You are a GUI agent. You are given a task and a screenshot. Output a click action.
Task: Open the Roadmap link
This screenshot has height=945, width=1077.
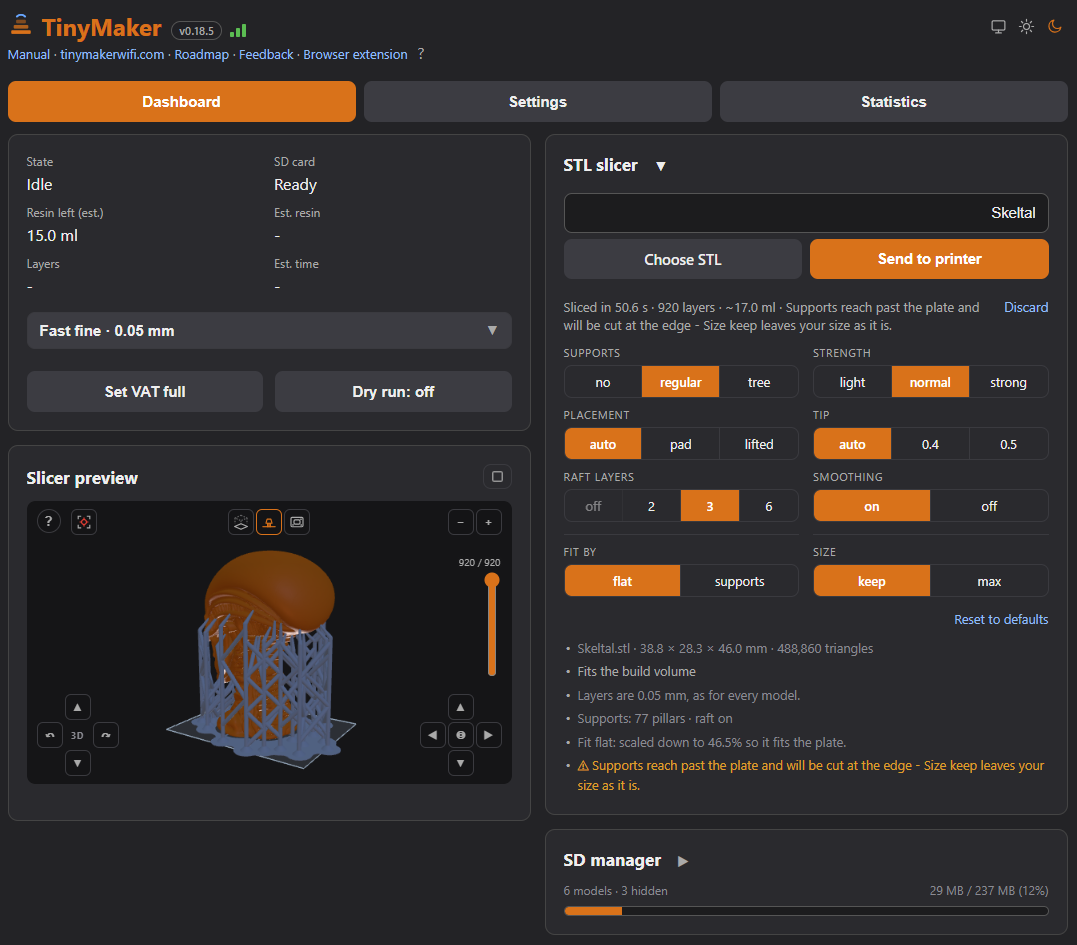[x=201, y=54]
